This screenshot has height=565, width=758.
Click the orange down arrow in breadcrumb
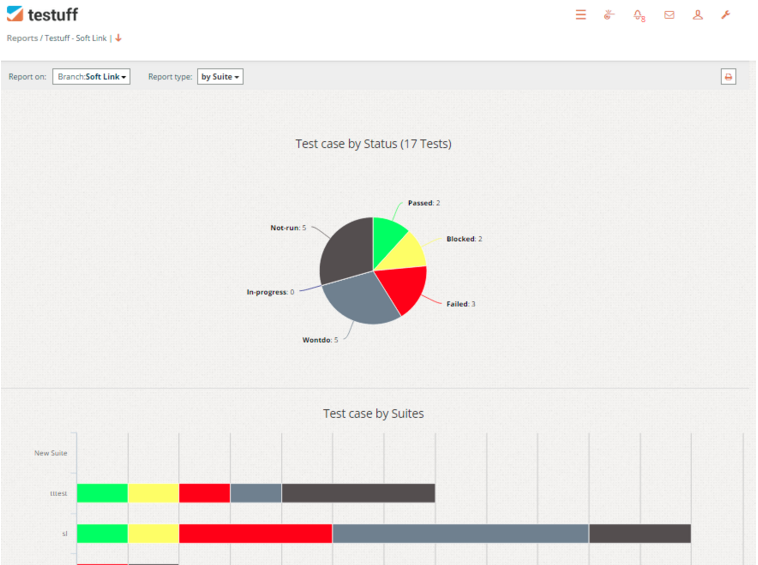118,38
